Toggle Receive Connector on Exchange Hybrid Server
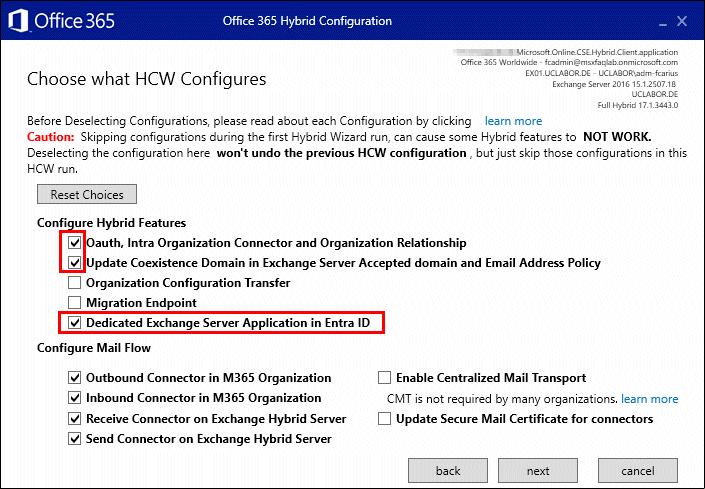 [75, 418]
